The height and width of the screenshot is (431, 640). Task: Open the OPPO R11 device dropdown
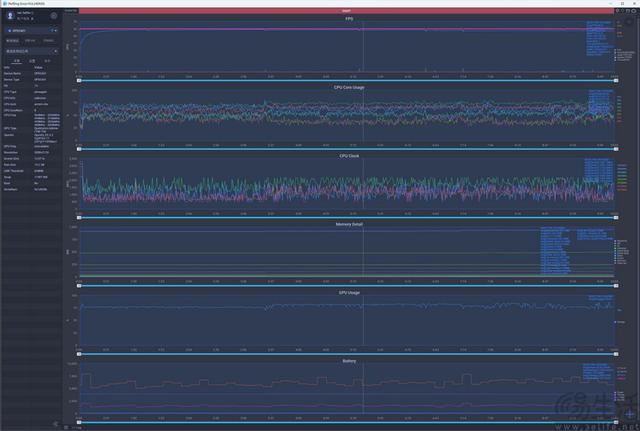pyautogui.click(x=31, y=30)
